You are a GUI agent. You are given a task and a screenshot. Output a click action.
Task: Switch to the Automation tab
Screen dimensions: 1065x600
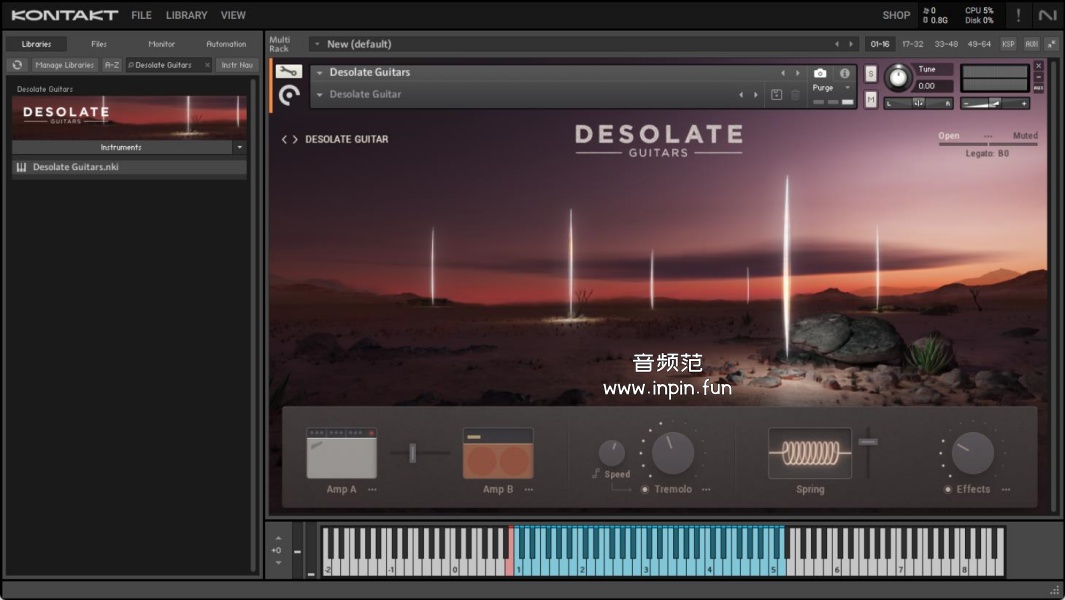tap(226, 44)
